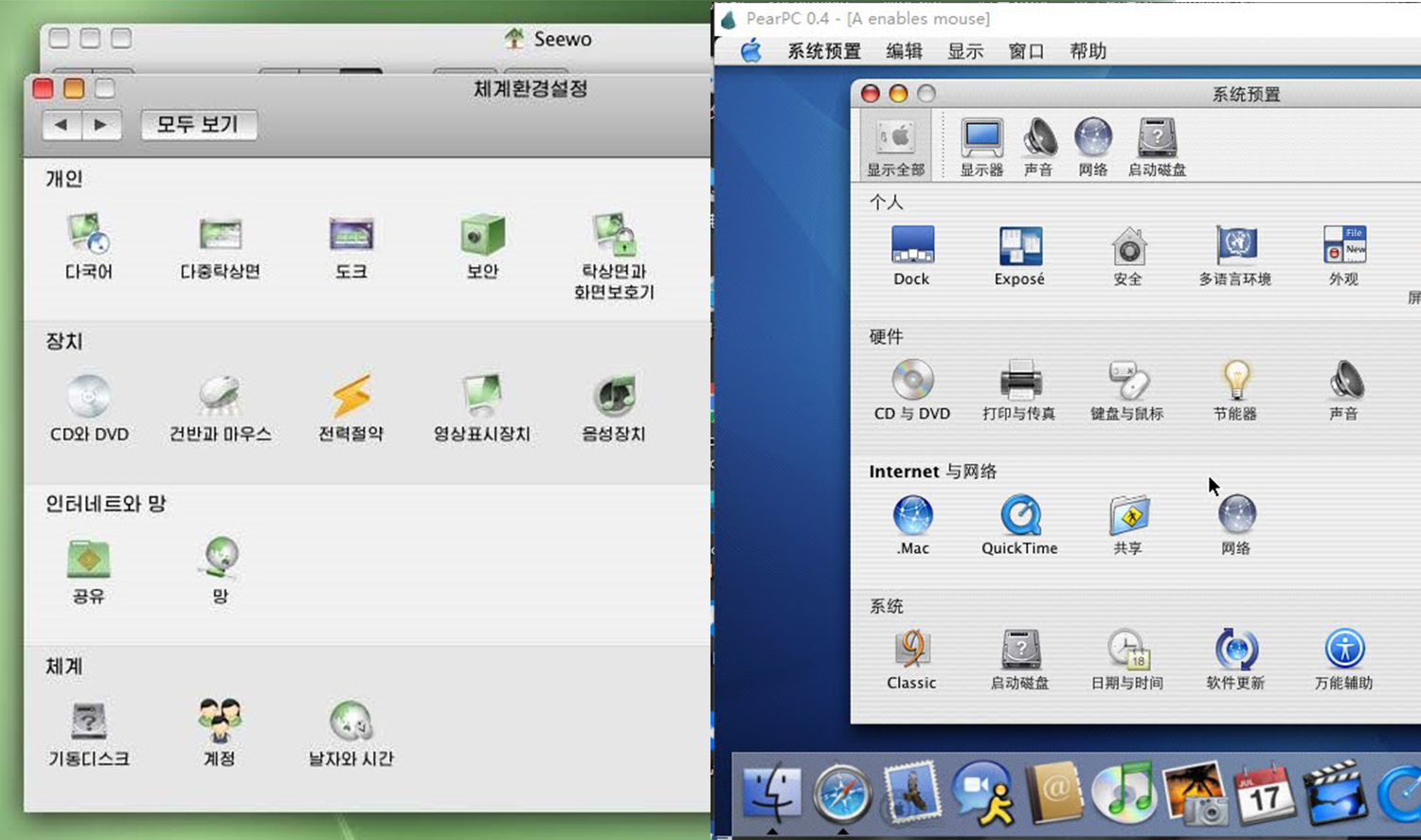Launch iTunes from the Dock

click(1124, 794)
